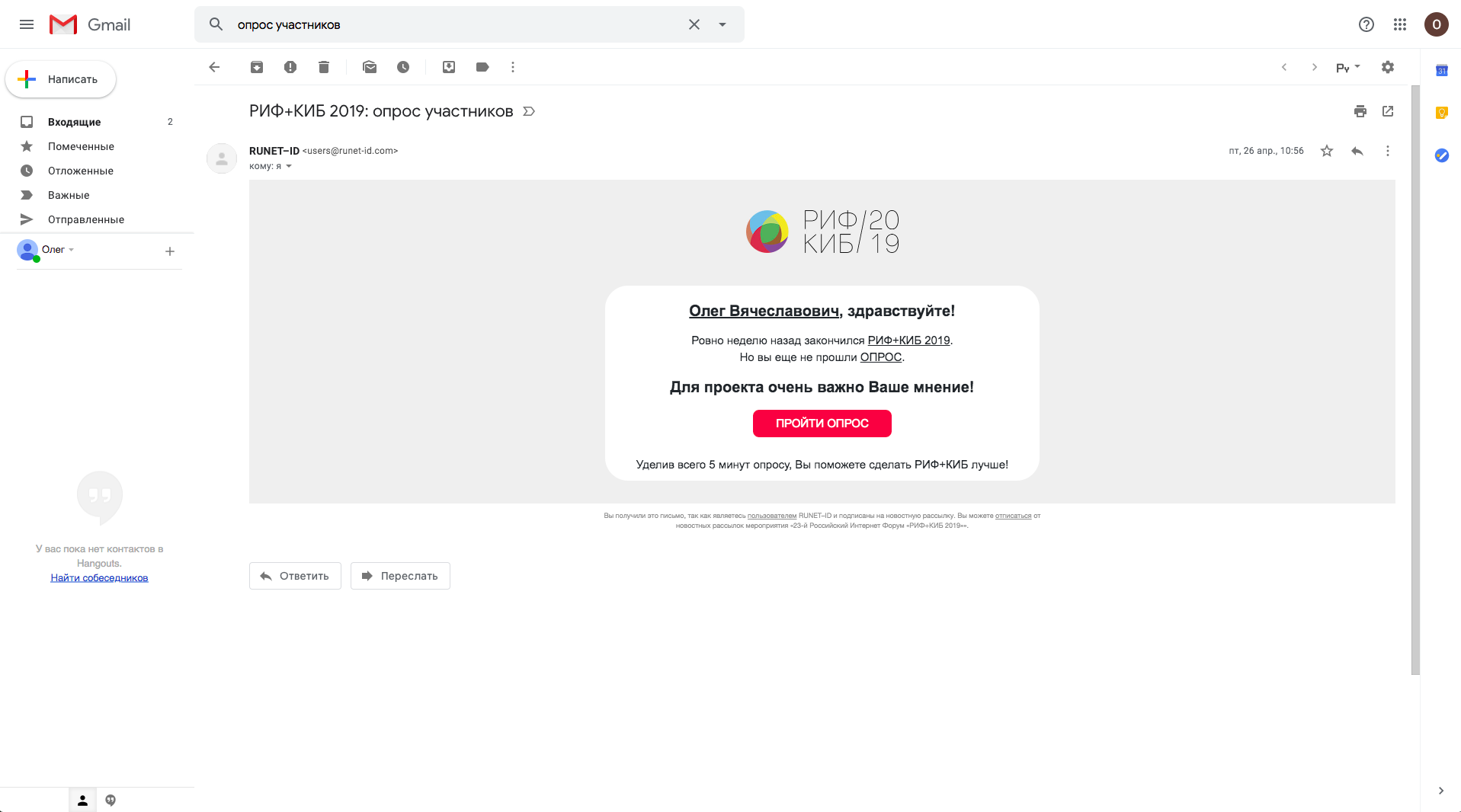Viewport: 1461px width, 812px height.
Task: Open the Входящие folder
Action: [x=74, y=122]
